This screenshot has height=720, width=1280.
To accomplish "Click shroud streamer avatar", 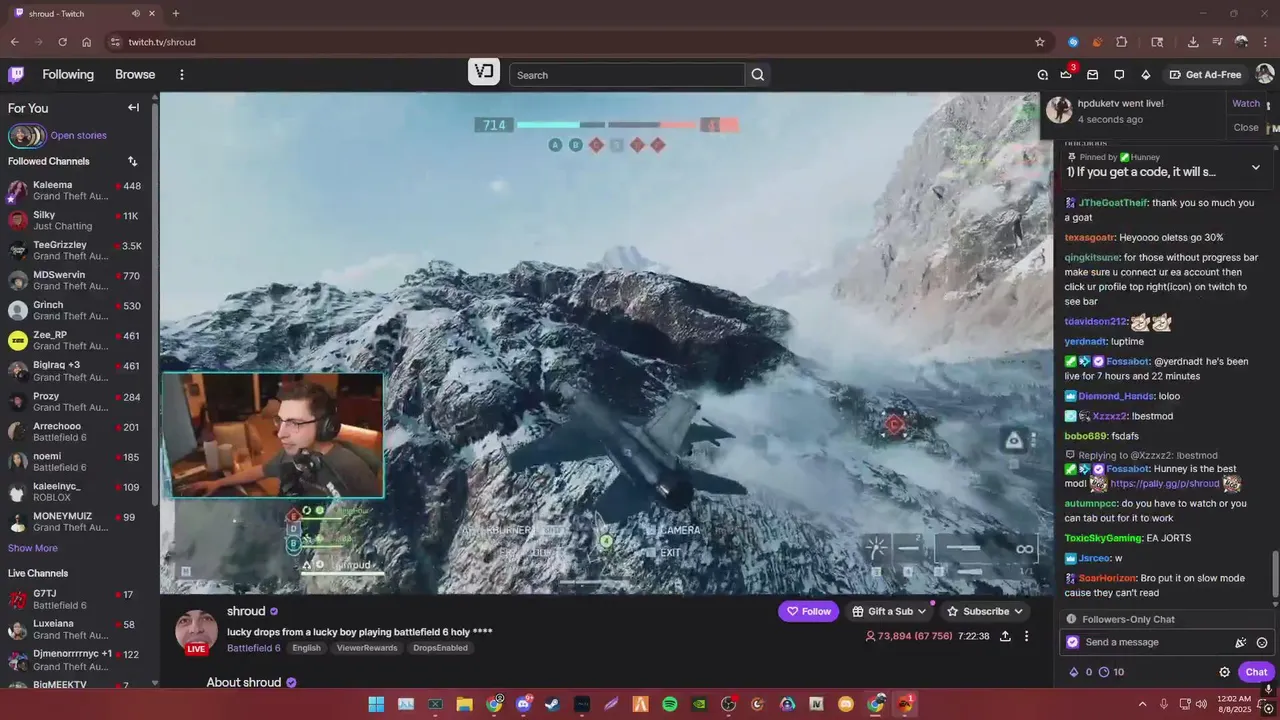I will pos(196,630).
